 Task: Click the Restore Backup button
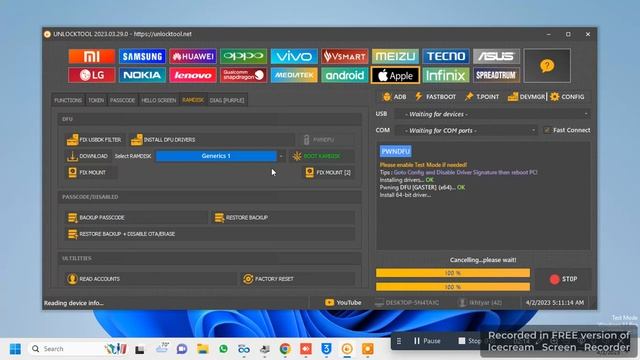283,218
